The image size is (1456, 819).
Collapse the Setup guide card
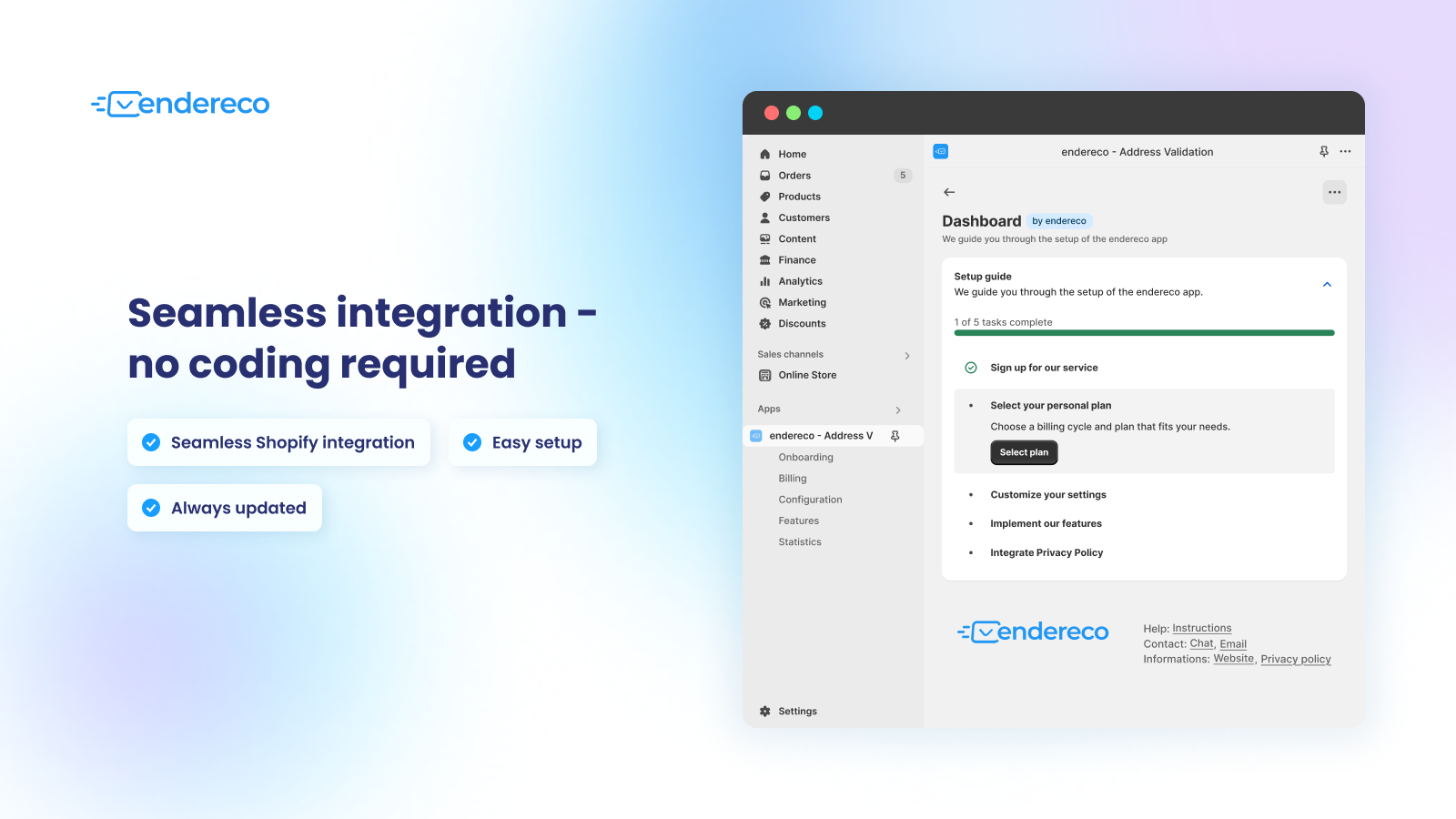1328,285
